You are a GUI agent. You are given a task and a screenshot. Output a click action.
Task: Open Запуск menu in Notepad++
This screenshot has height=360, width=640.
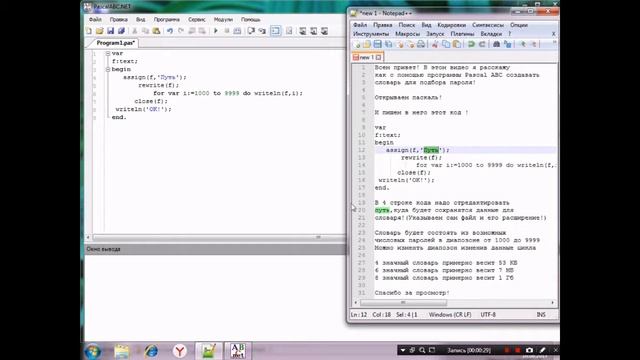tap(435, 34)
